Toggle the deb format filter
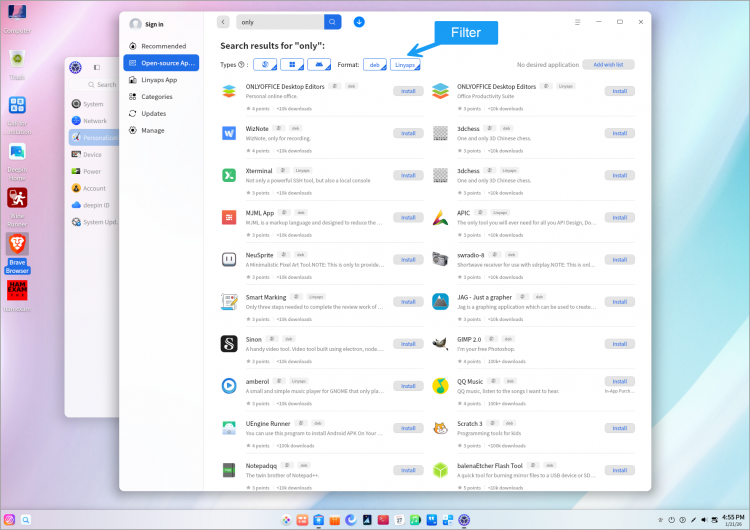This screenshot has height=530, width=750. pyautogui.click(x=375, y=65)
